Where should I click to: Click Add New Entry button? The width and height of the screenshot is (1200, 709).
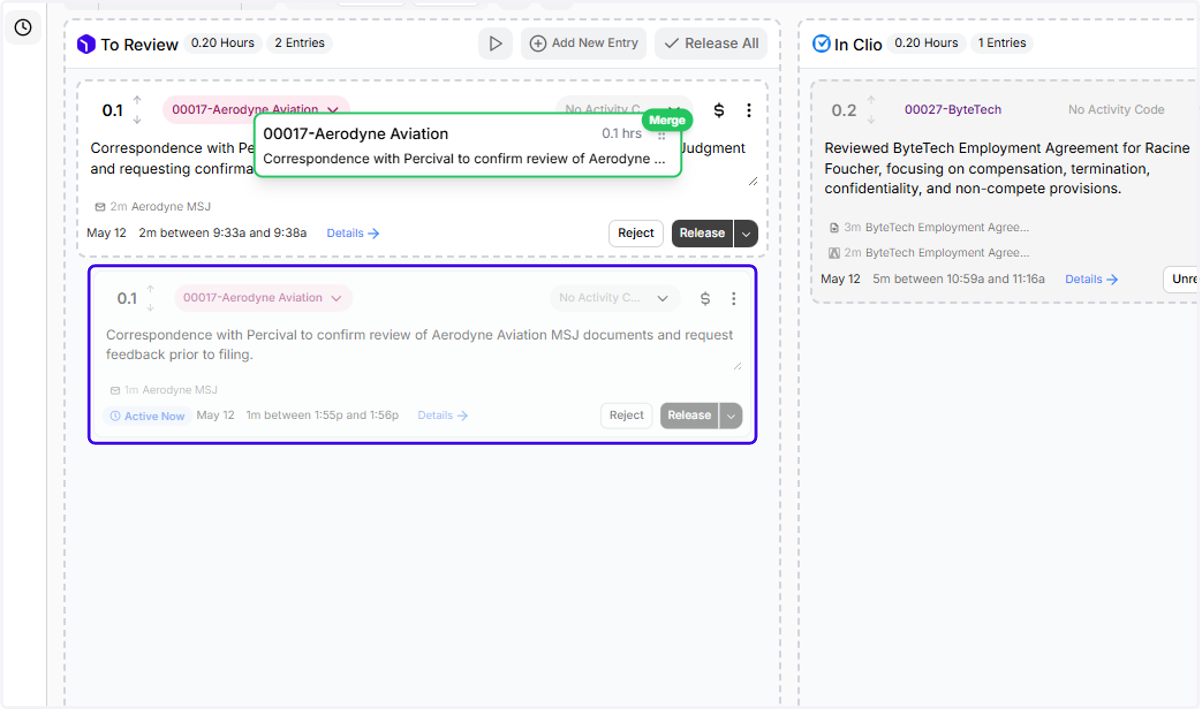pos(584,44)
